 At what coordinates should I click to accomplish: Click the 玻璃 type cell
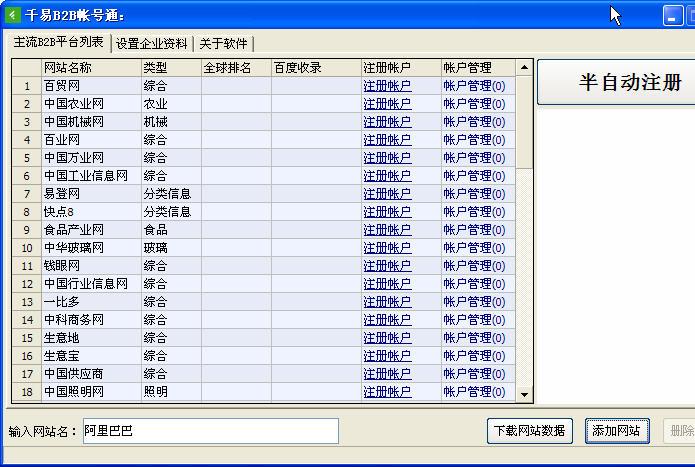[x=171, y=248]
